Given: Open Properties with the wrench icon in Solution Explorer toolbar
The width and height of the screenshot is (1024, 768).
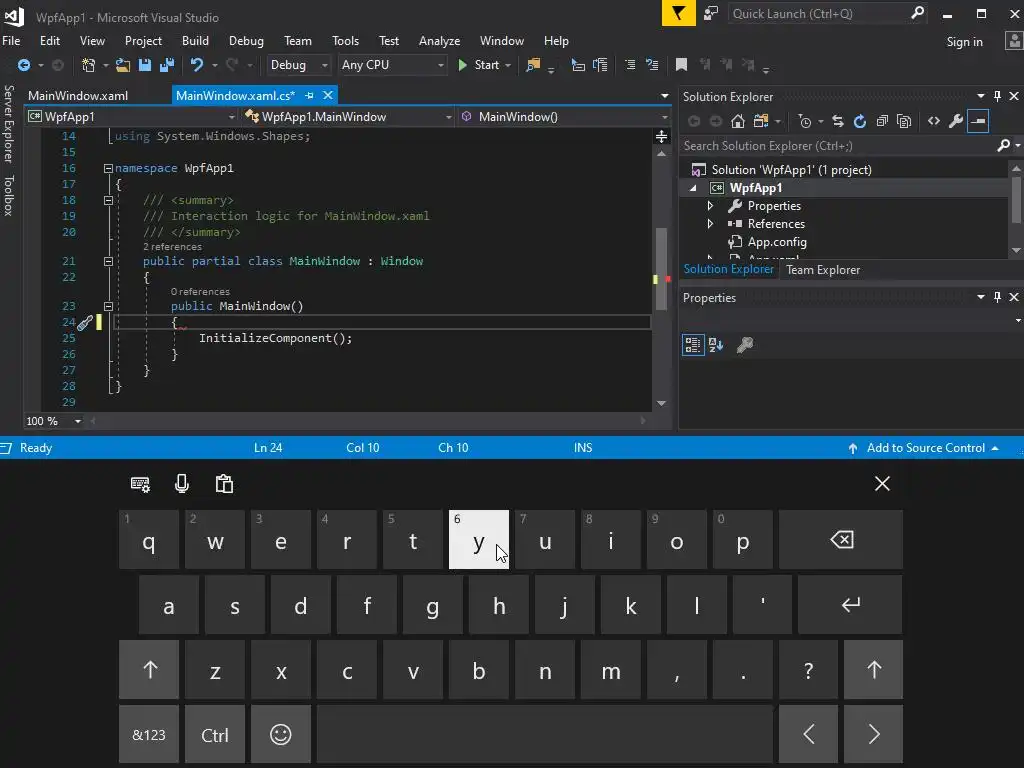Looking at the screenshot, I should click(955, 121).
